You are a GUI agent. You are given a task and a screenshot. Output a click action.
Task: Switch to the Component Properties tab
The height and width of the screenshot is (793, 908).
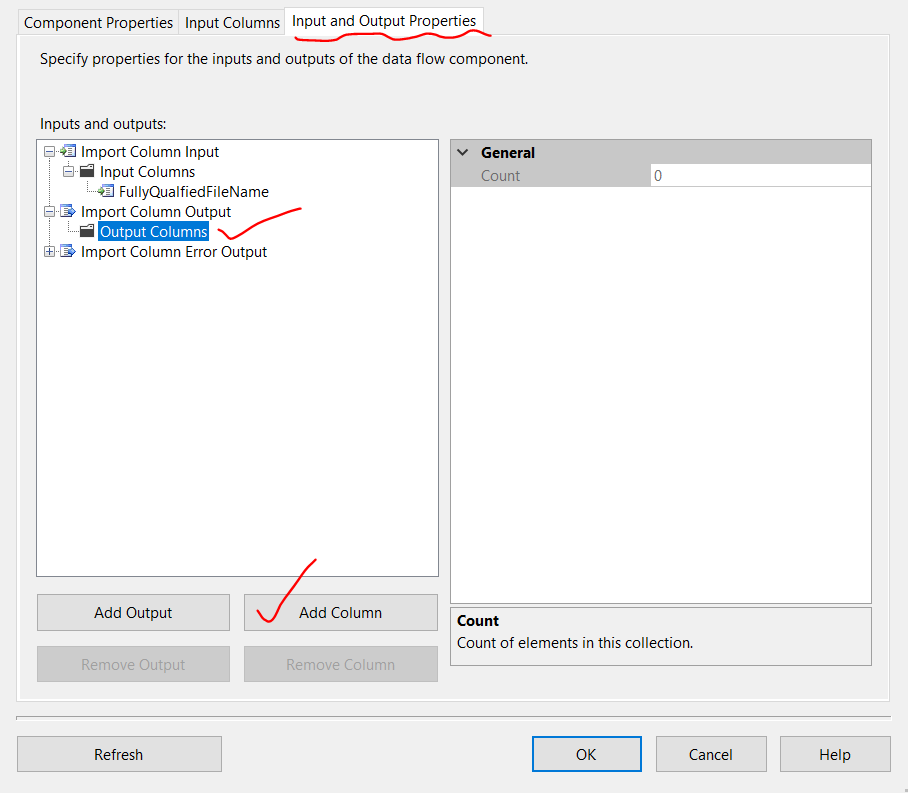coord(97,22)
